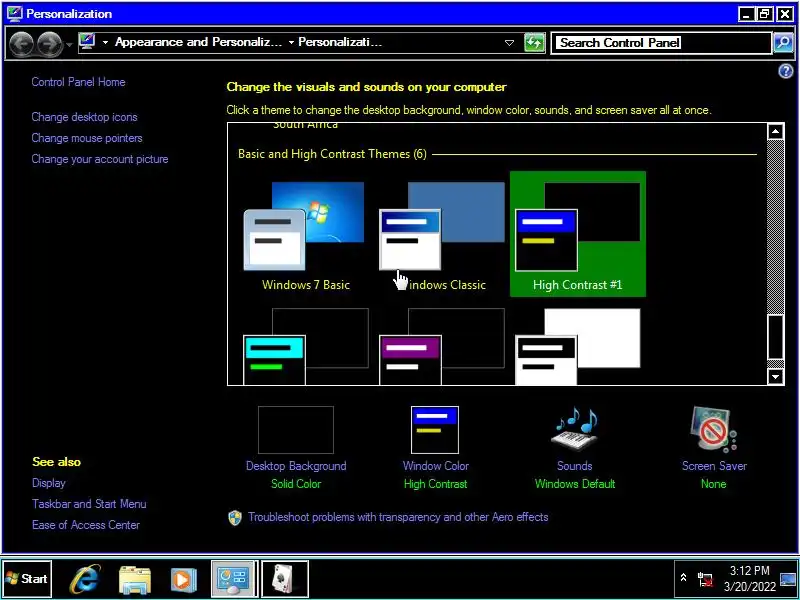
Task: Select the white high contrast theme
Action: click(x=578, y=346)
